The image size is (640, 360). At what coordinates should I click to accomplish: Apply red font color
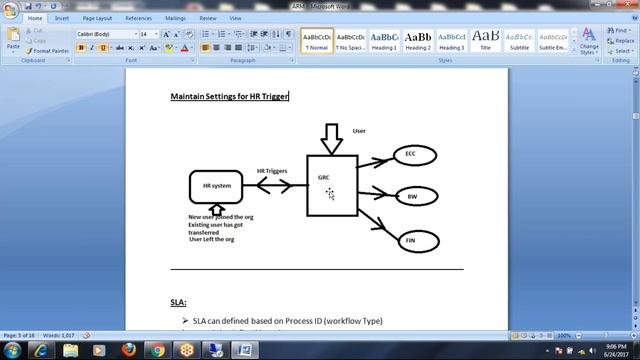tap(184, 48)
